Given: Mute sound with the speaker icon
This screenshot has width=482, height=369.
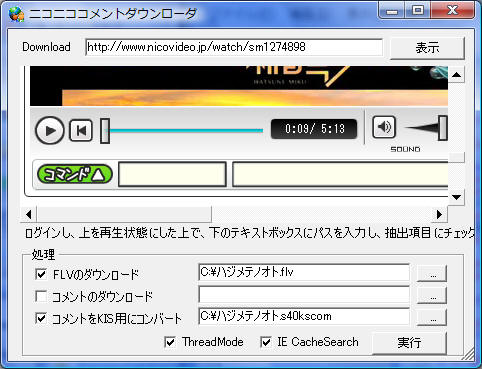Looking at the screenshot, I should pos(384,127).
